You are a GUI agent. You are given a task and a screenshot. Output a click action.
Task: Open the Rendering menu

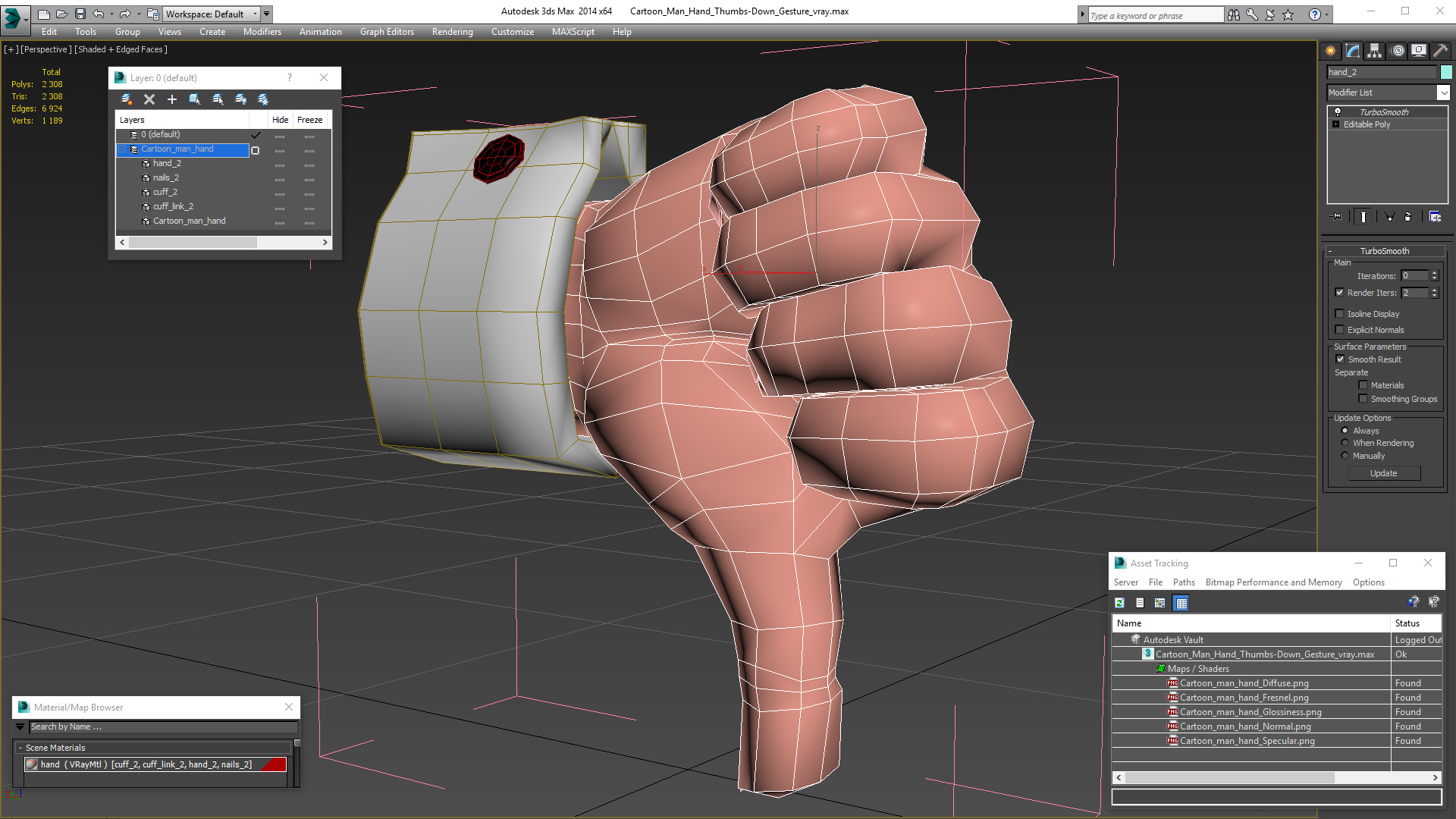point(452,32)
